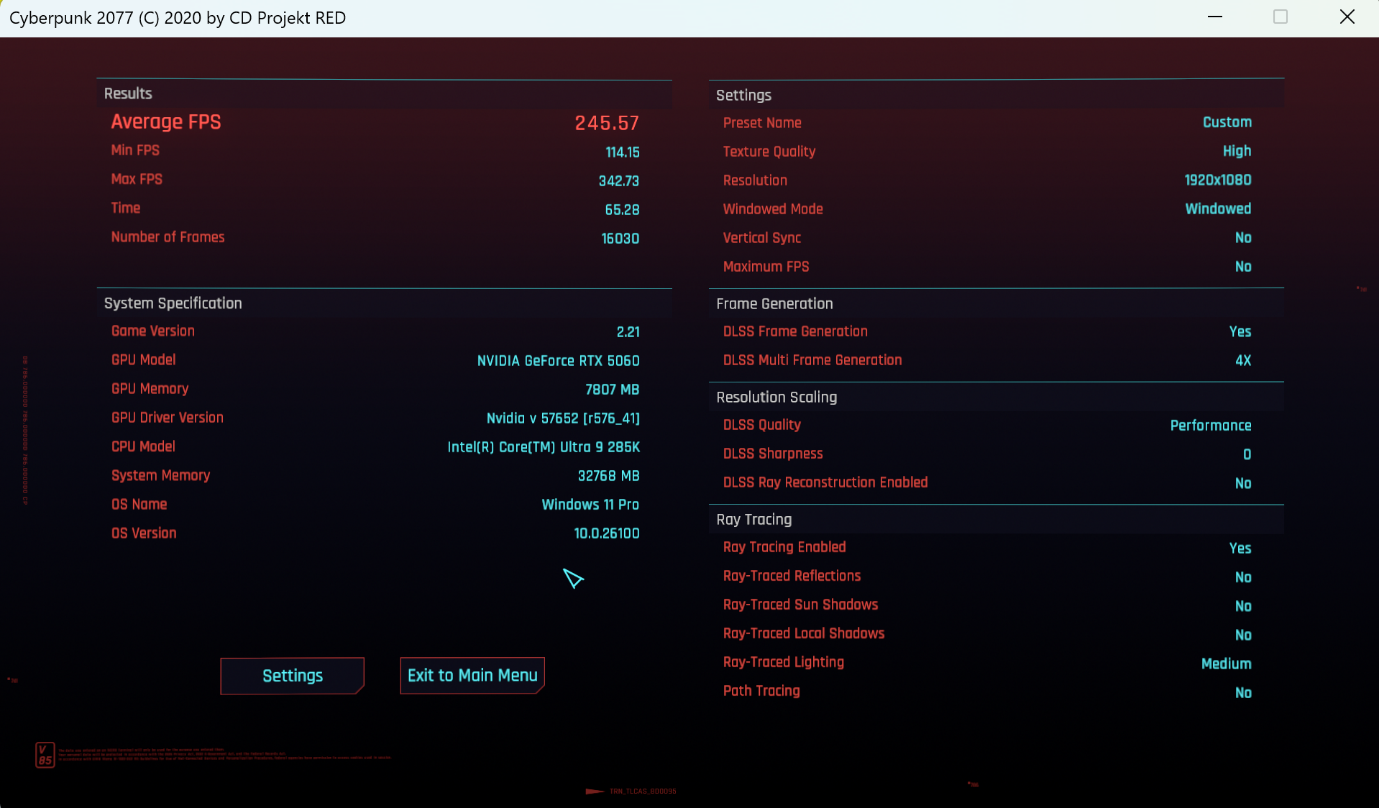This screenshot has height=808, width=1379.
Task: Click the Min FPS value 114.15
Action: tap(622, 152)
